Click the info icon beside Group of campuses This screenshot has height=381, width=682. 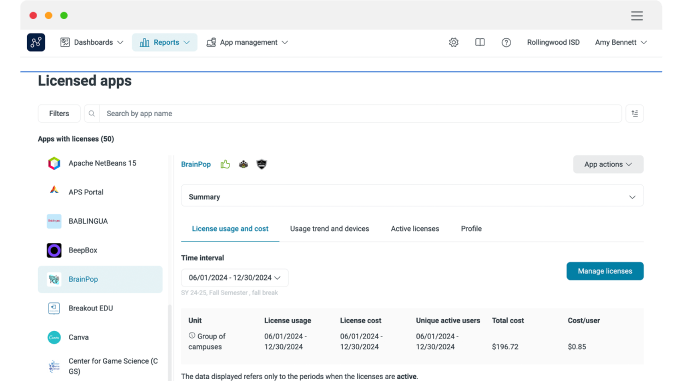pos(192,336)
